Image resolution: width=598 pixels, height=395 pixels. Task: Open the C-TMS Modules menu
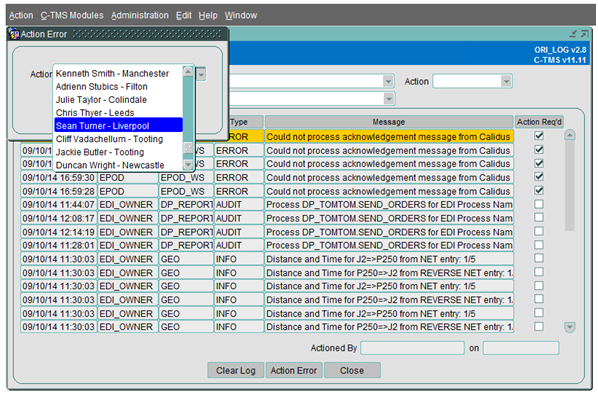[x=72, y=16]
